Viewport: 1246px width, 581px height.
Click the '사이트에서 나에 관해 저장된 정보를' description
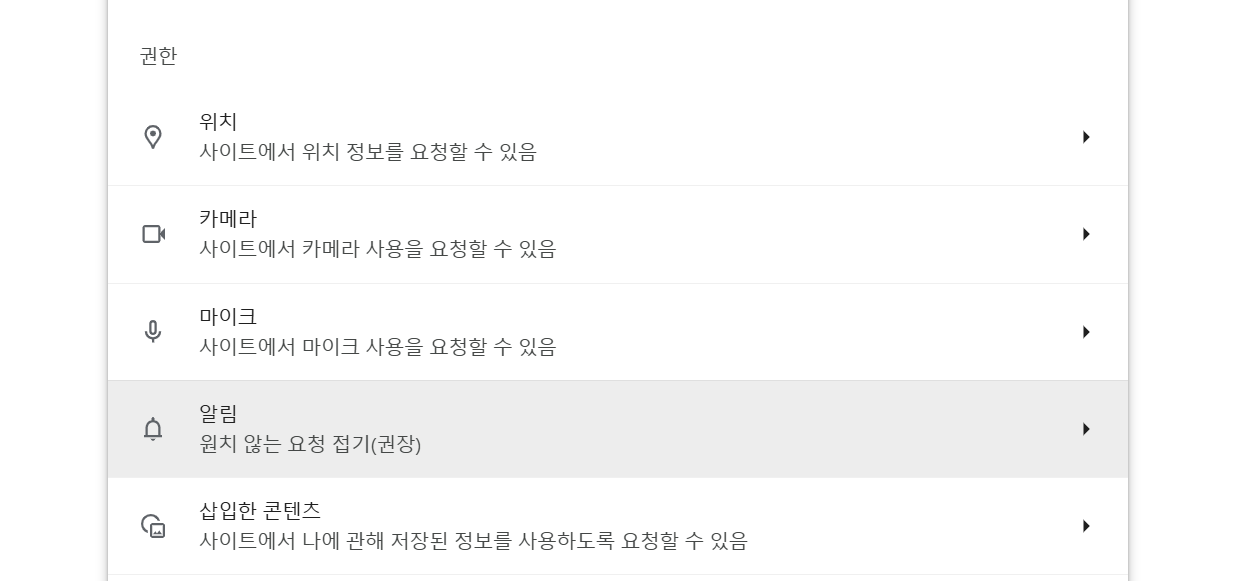click(x=473, y=541)
